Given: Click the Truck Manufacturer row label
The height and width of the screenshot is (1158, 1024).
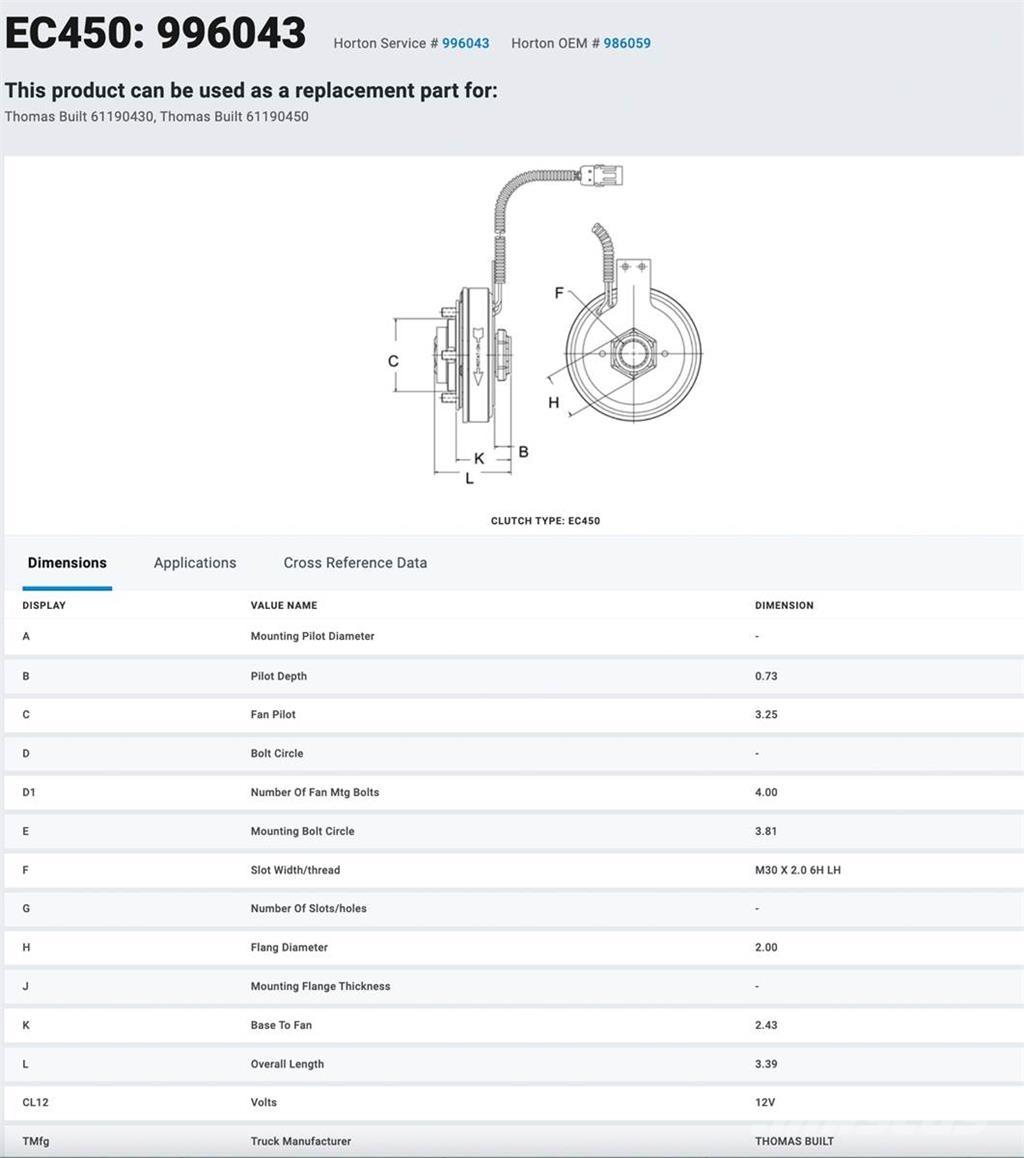Looking at the screenshot, I should 301,1141.
